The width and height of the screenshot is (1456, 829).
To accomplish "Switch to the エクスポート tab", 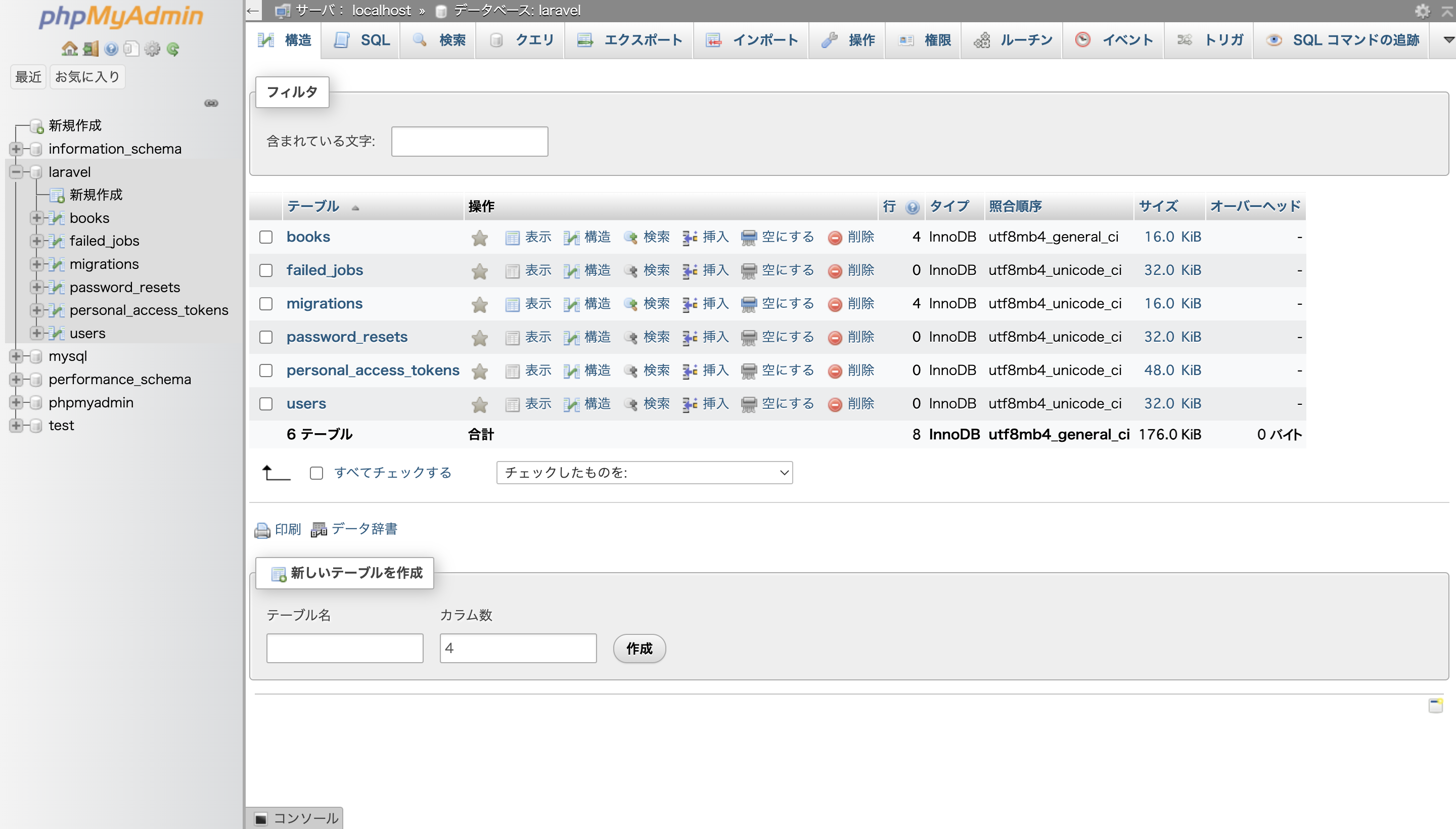I will click(629, 40).
